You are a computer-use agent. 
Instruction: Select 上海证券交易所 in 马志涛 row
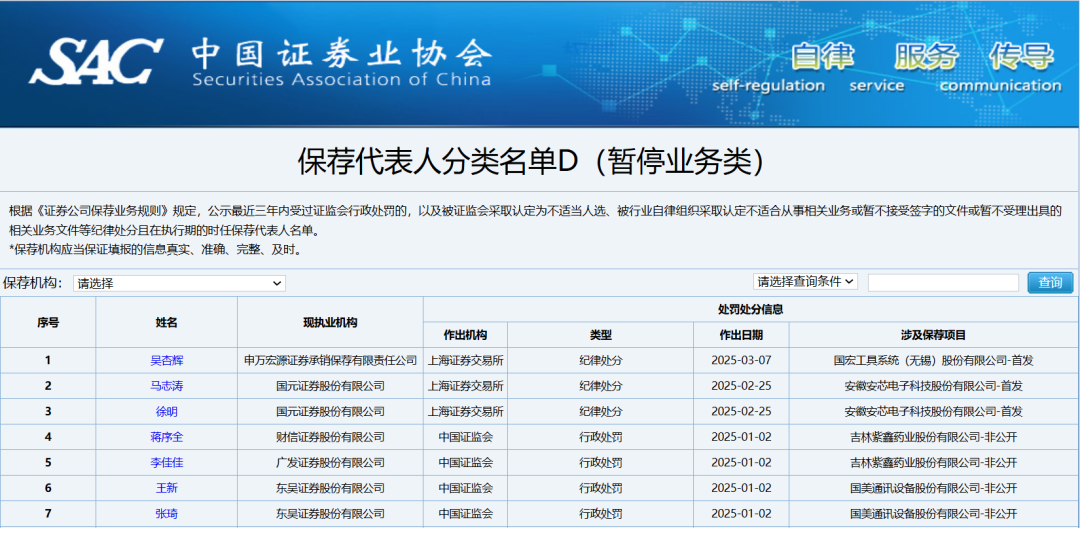pos(466,386)
